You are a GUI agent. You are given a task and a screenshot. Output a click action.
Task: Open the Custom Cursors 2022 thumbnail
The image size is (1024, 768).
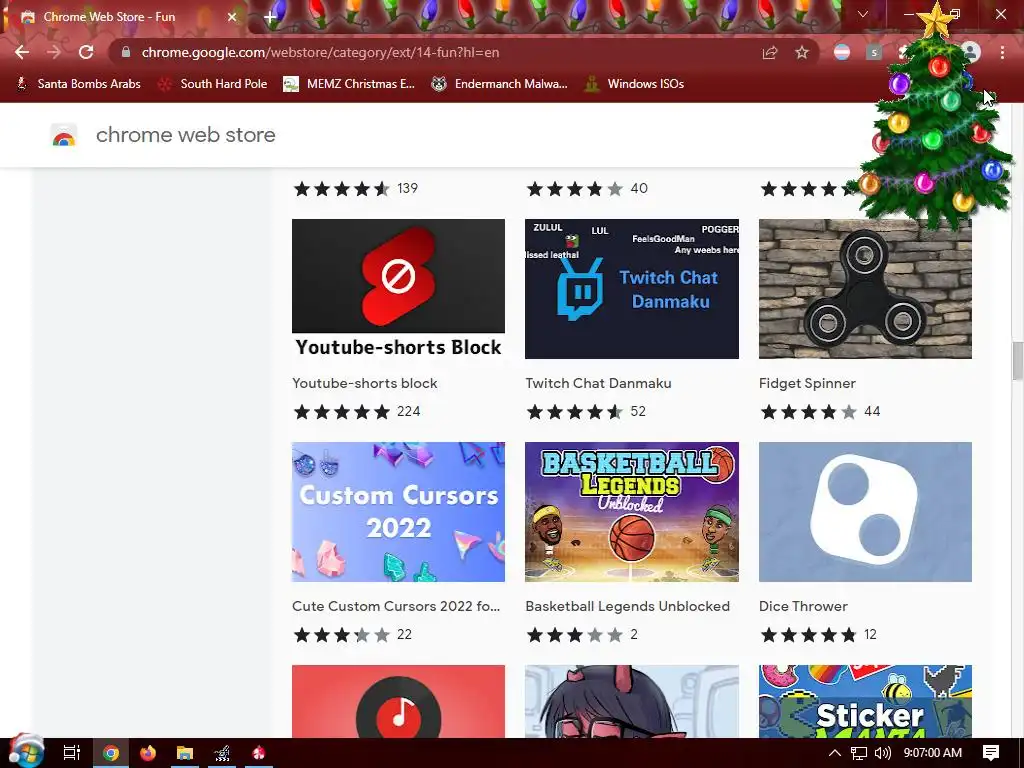pos(398,512)
